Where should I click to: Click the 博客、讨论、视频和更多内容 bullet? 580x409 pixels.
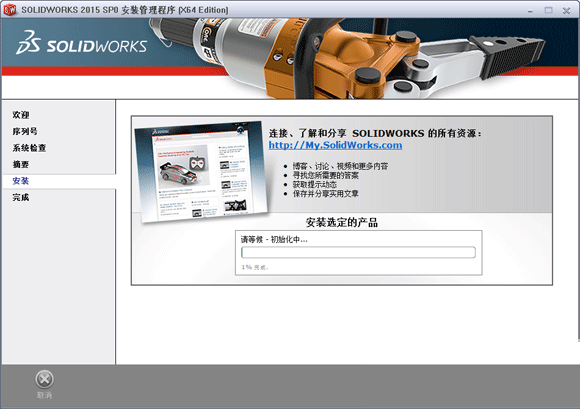click(x=340, y=166)
